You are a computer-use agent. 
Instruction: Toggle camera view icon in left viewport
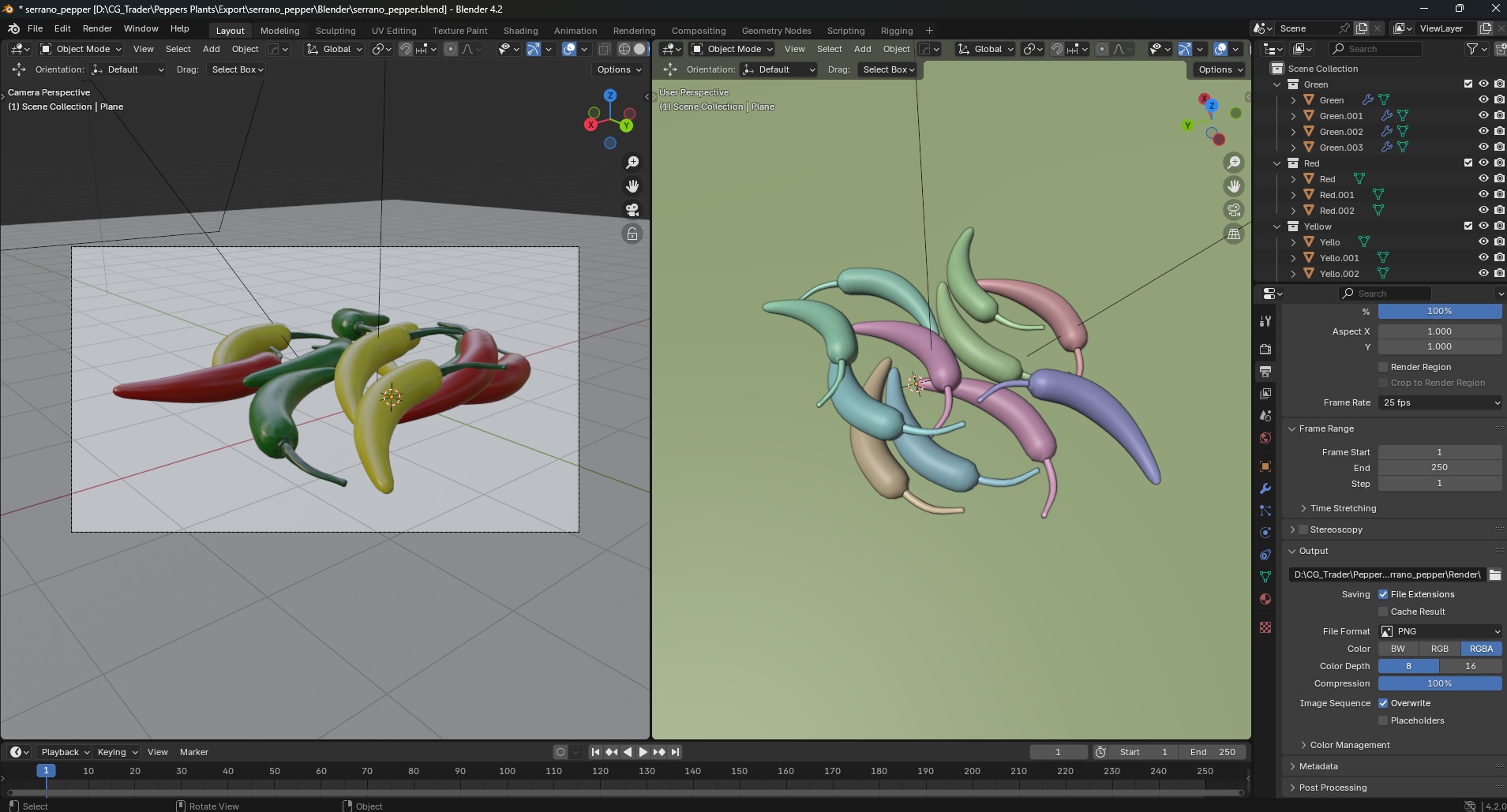click(632, 210)
